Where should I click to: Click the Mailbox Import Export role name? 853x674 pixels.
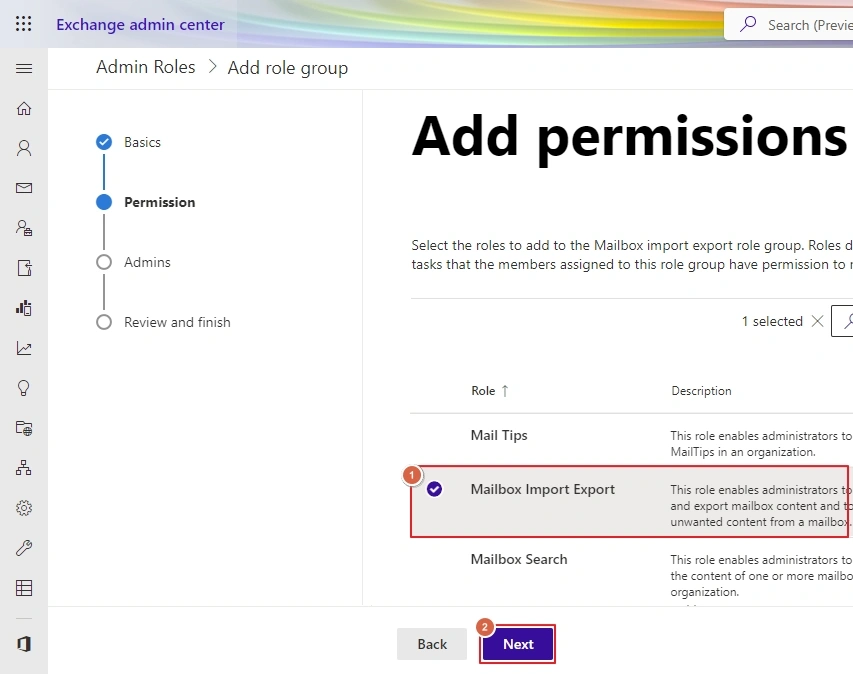(542, 489)
